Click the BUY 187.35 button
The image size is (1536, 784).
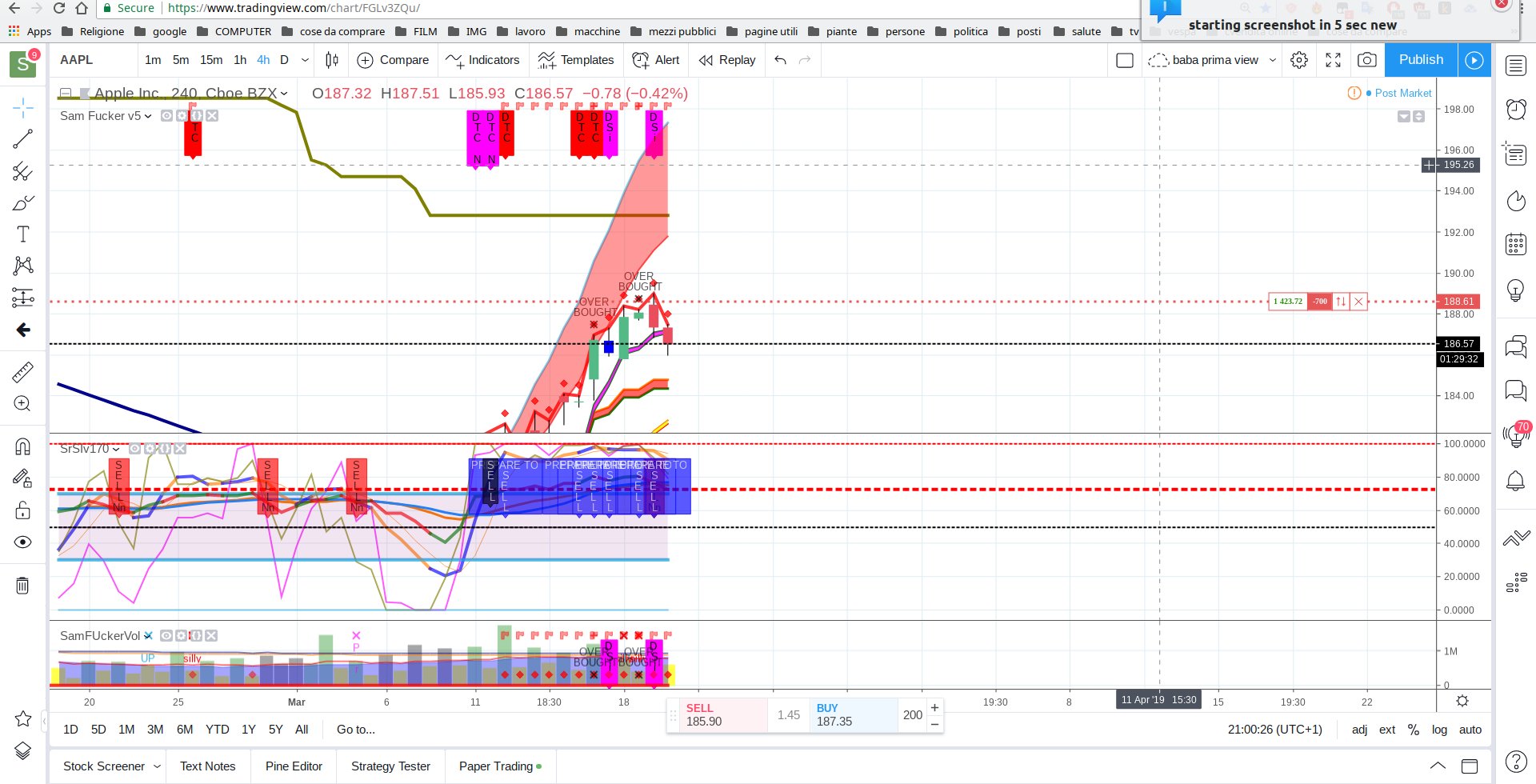pyautogui.click(x=854, y=715)
